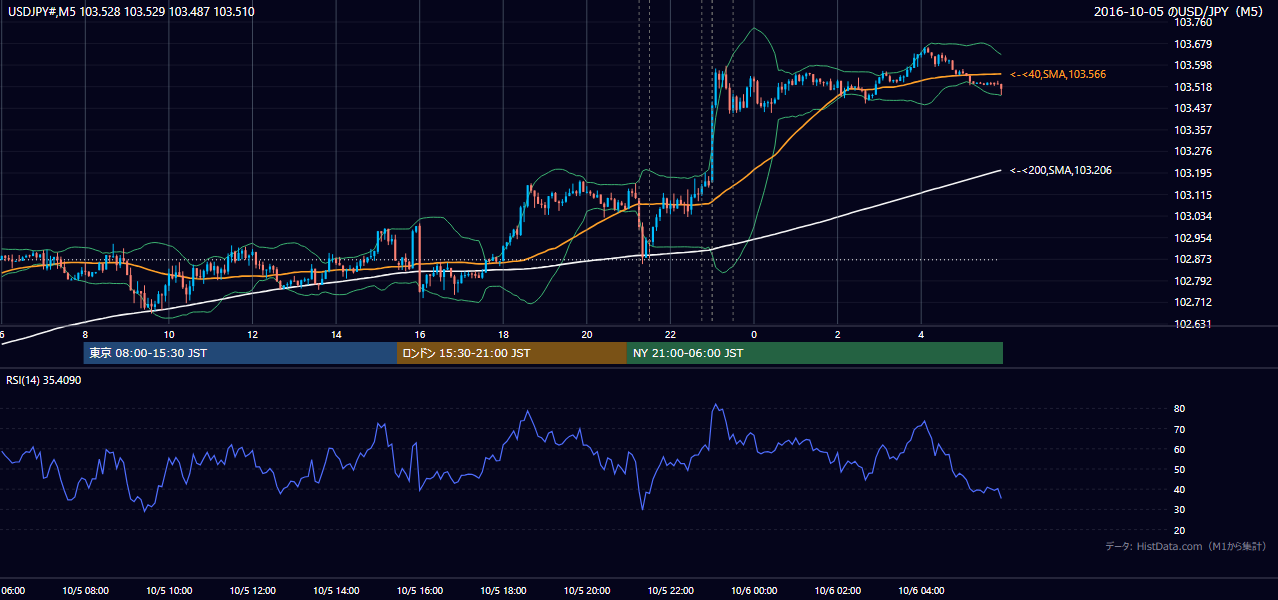Click hour 8 tick on chart axis
Screen dimensions: 1278x600
tap(85, 334)
